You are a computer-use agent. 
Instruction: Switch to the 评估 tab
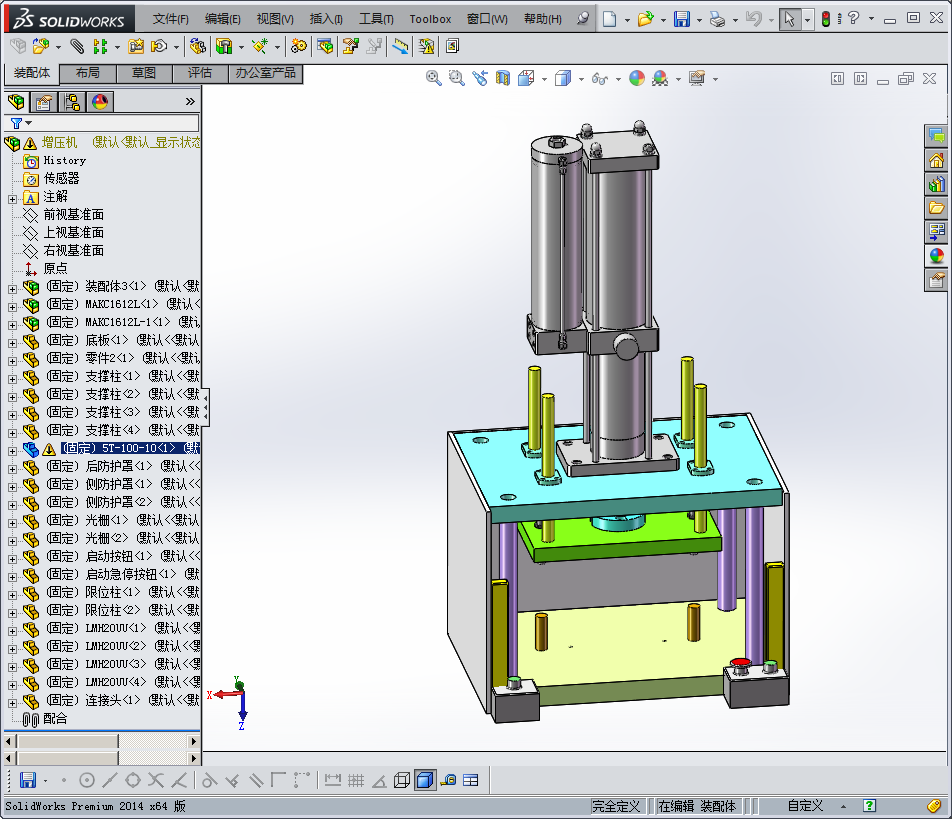tap(200, 73)
